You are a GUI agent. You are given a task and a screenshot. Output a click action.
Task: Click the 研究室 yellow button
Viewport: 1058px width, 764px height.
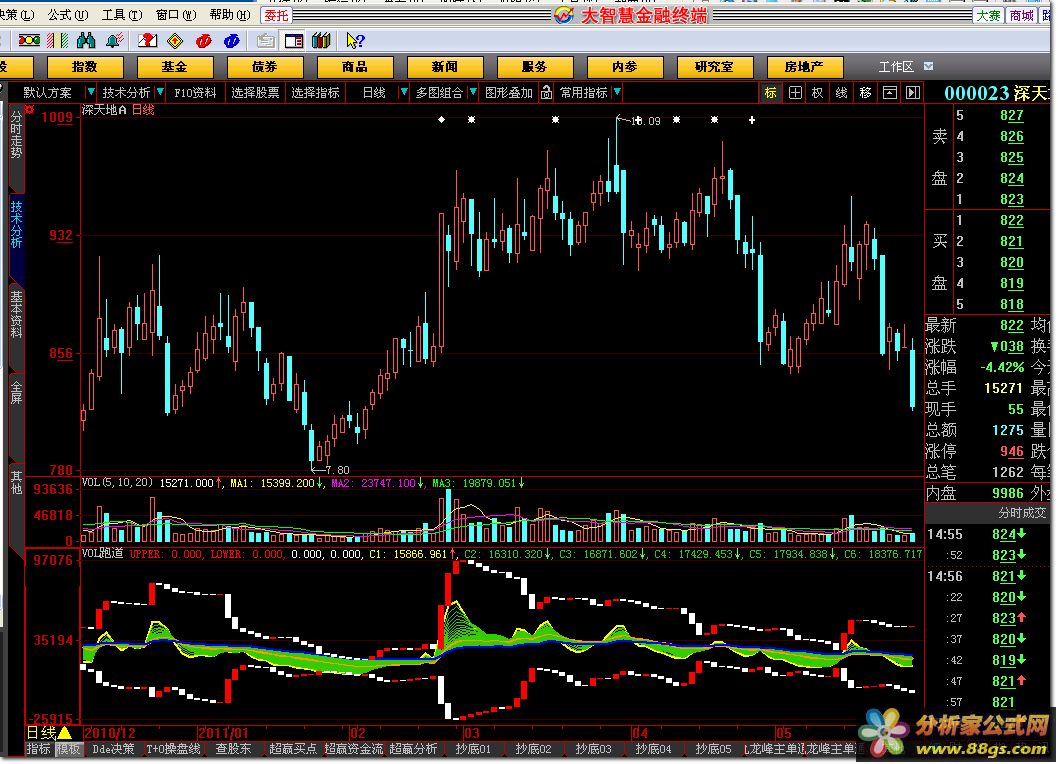[x=715, y=67]
